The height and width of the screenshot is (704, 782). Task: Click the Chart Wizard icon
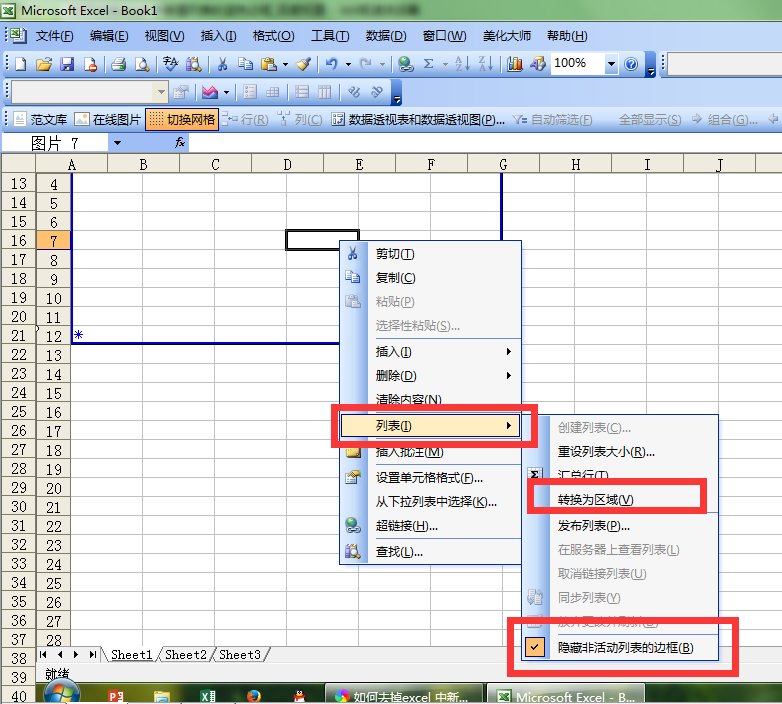[515, 64]
